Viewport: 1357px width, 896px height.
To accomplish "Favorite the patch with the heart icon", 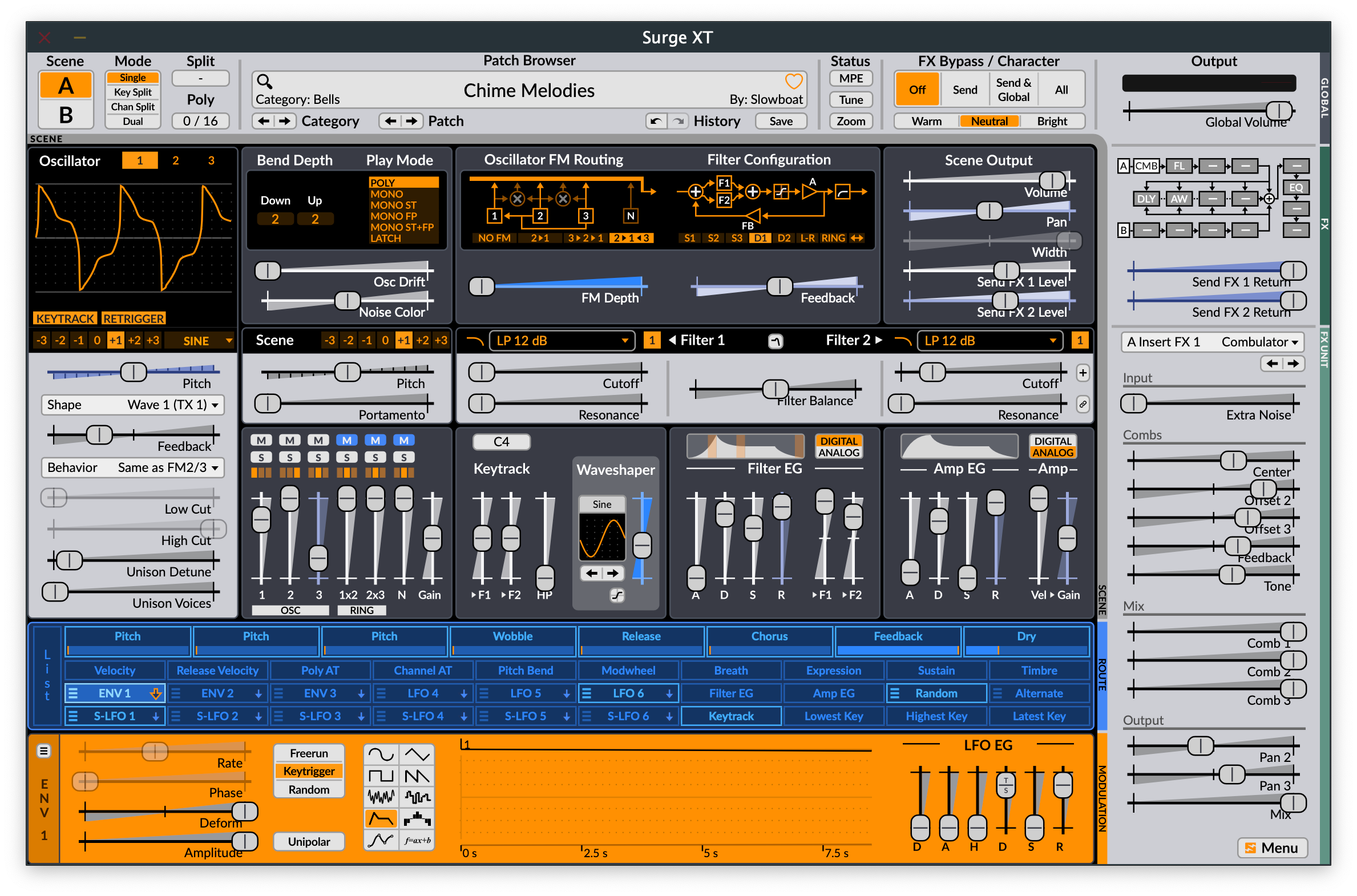I will click(794, 81).
